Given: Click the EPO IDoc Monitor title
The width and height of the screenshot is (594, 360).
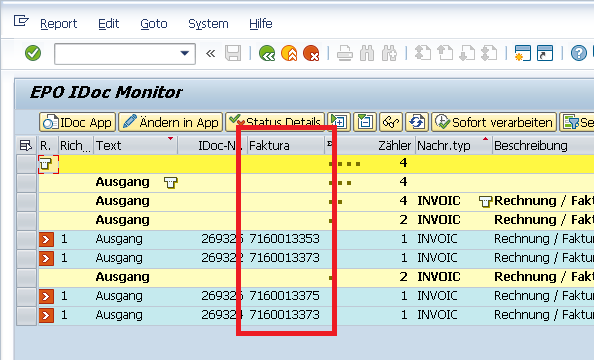Looking at the screenshot, I should point(106,92).
